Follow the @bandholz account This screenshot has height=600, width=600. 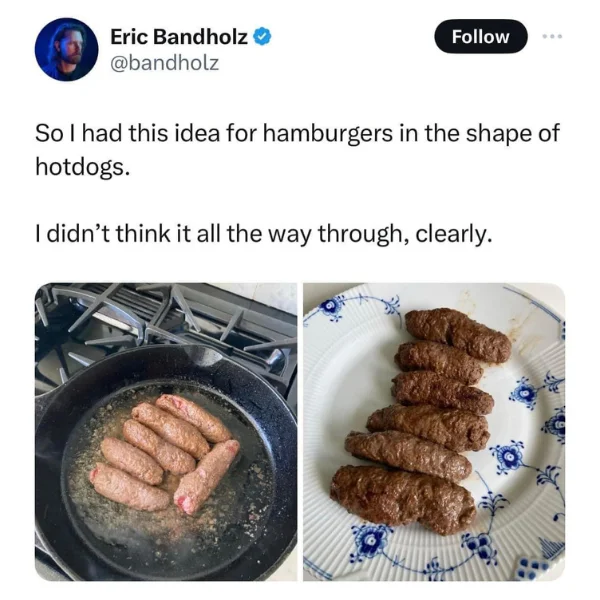pyautogui.click(x=481, y=36)
